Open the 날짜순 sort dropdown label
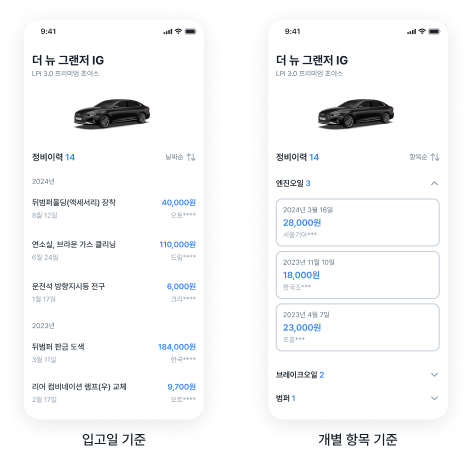The height and width of the screenshot is (449, 472). point(174,157)
